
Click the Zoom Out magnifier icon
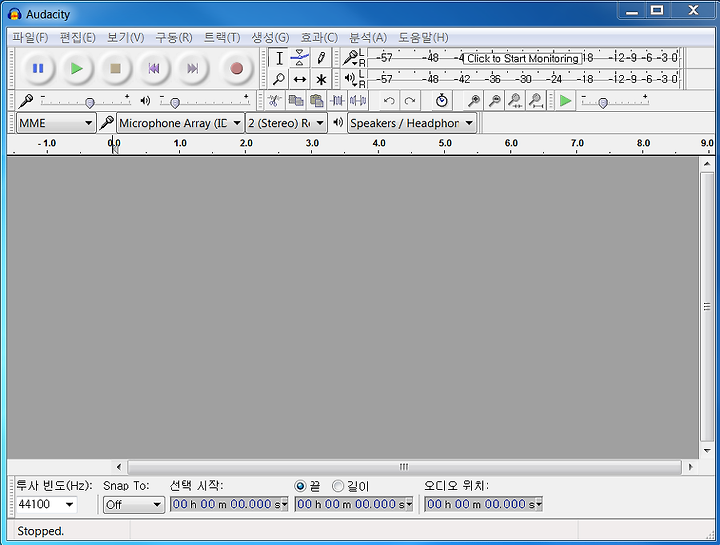pos(495,101)
